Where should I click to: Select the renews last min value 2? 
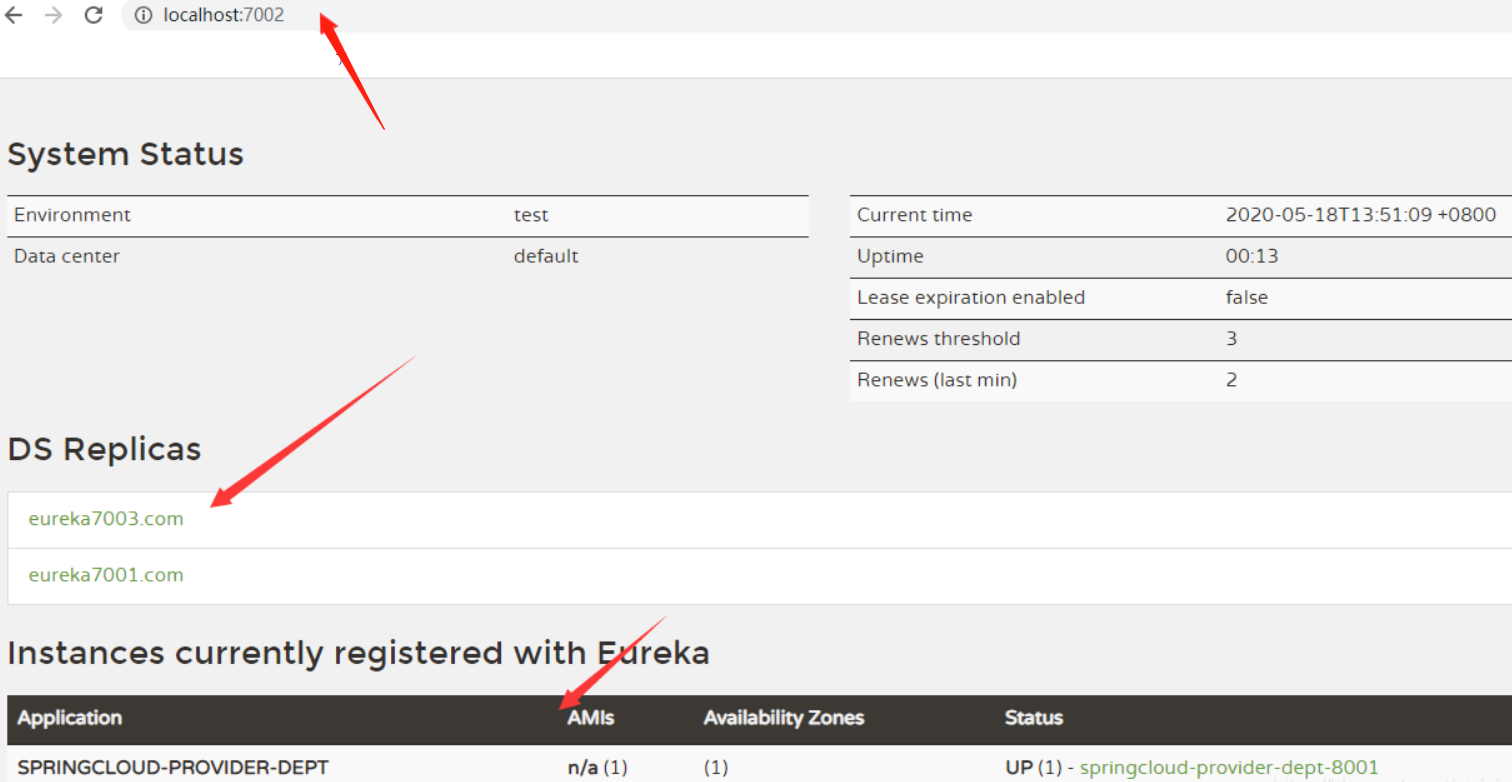(x=1232, y=380)
